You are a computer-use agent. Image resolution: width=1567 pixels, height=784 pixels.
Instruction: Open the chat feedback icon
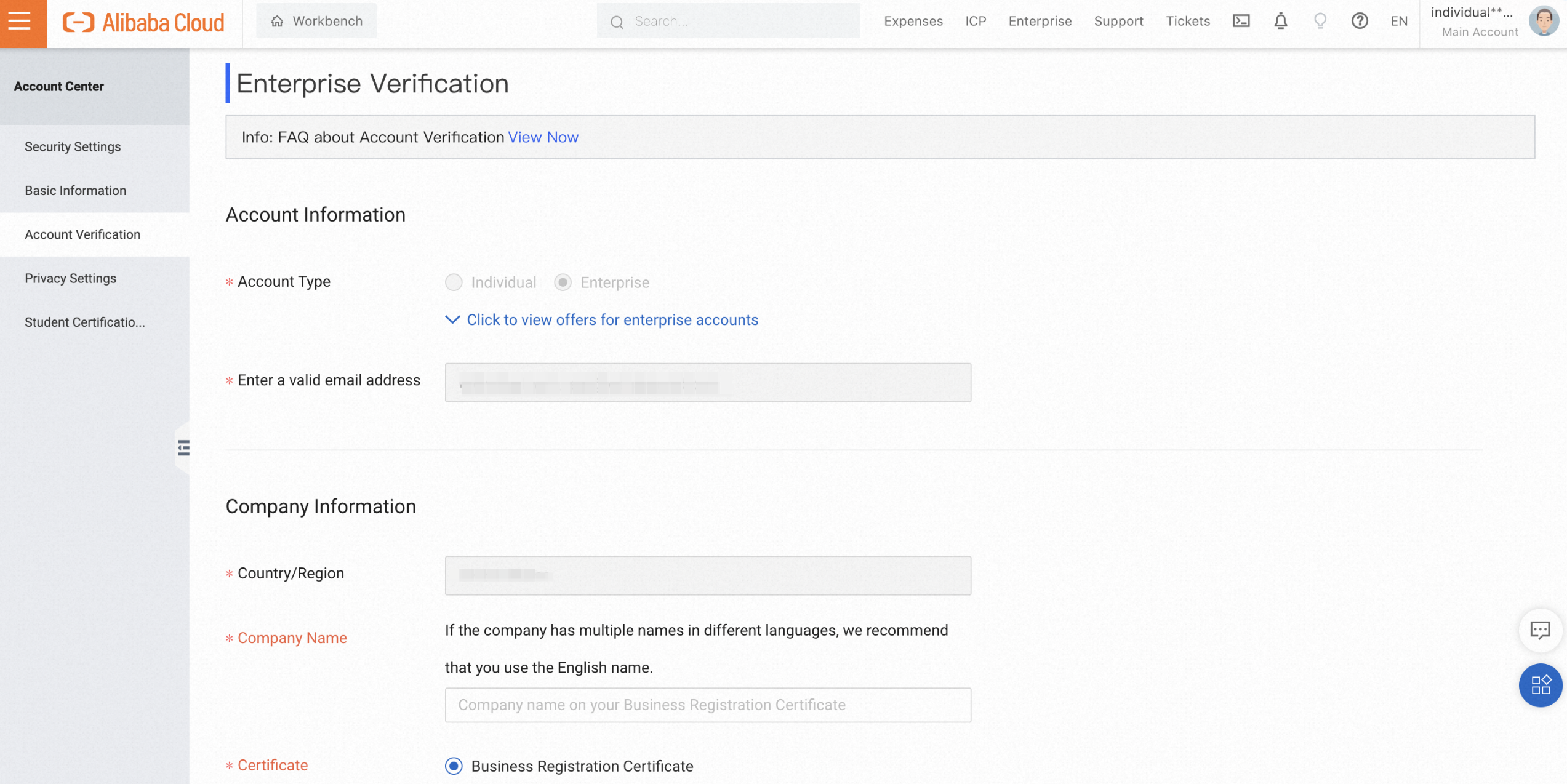(x=1541, y=630)
